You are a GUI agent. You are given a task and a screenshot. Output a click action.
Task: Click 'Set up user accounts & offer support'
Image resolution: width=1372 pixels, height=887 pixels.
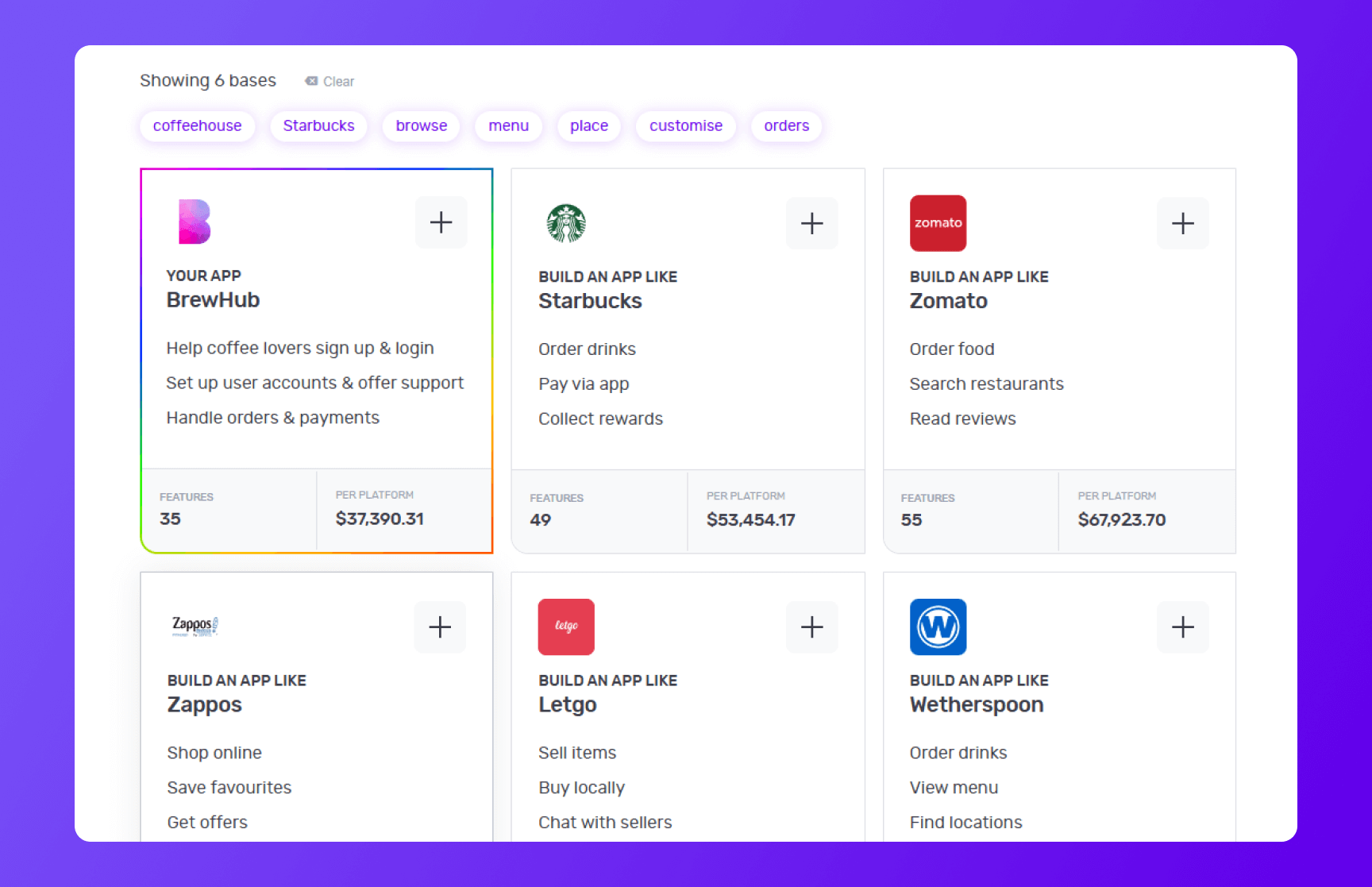click(x=314, y=384)
